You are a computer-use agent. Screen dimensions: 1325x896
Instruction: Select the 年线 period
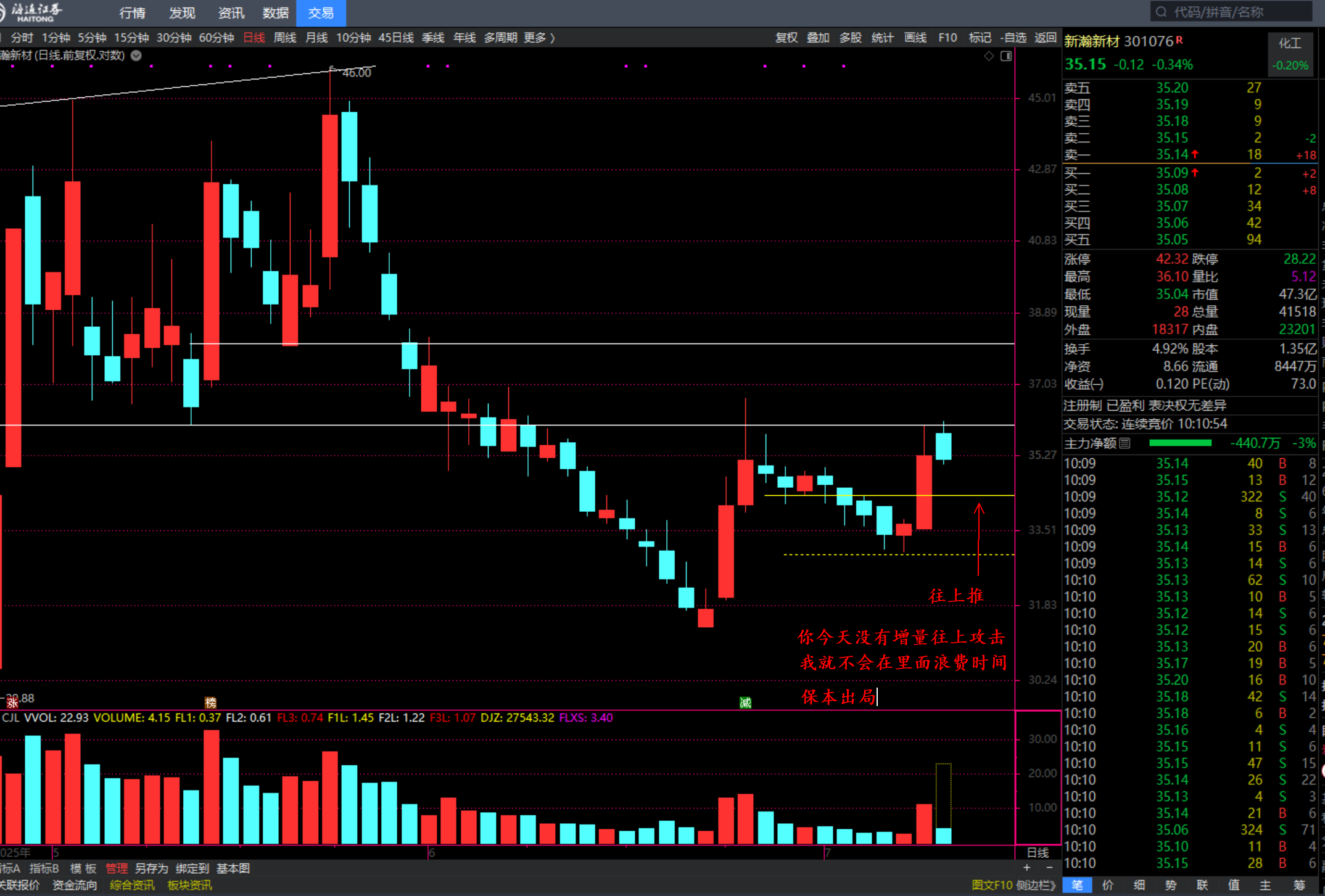coord(464,38)
